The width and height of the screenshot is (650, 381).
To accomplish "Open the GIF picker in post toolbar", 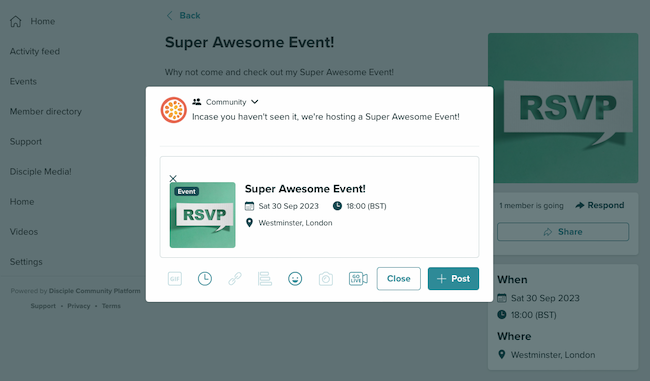I will tap(175, 279).
